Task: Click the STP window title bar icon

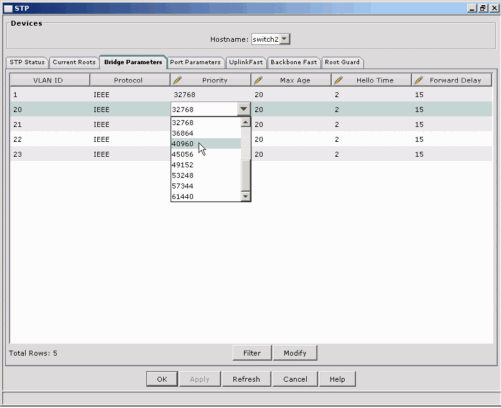Action: (8, 8)
